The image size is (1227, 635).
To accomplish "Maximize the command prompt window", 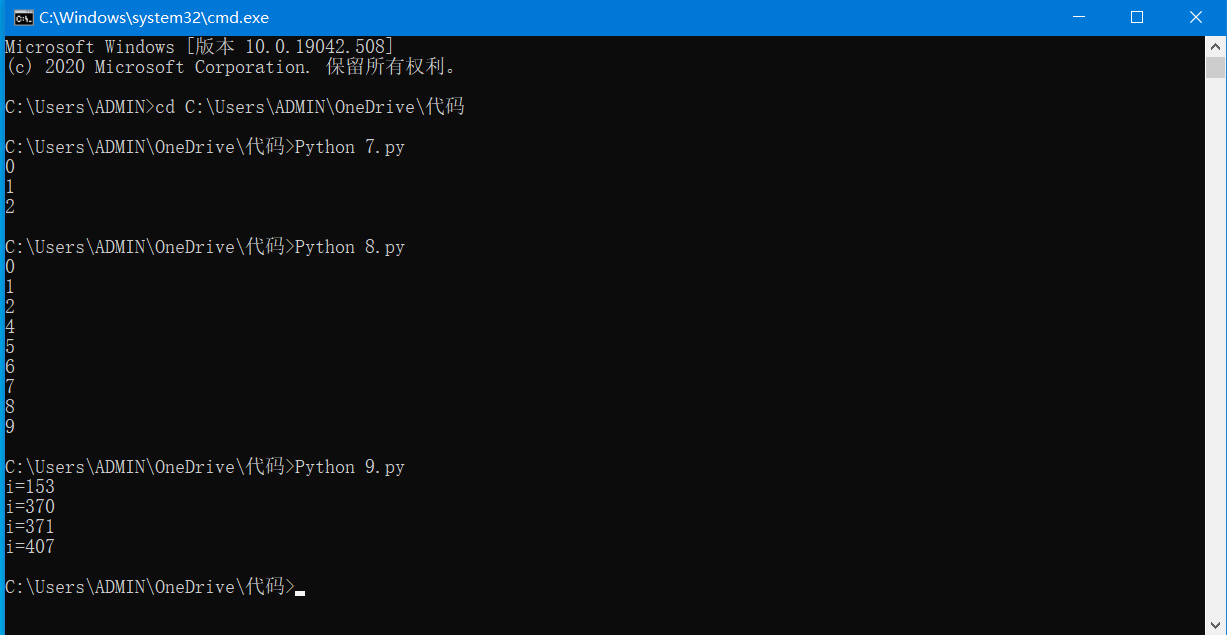I will tap(1137, 17).
